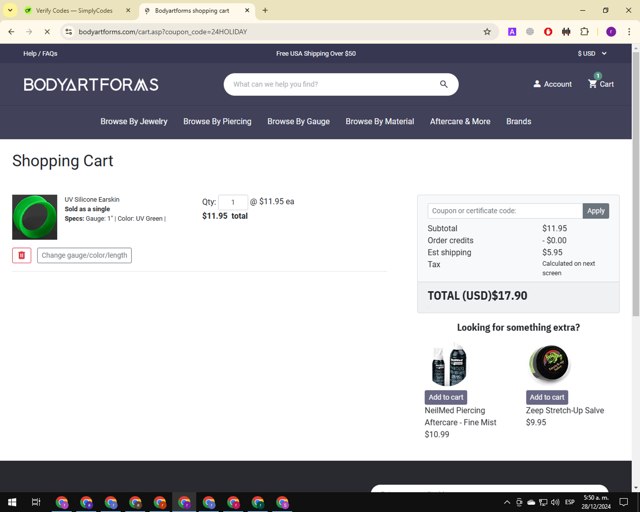Click the Qty quantity field
The height and width of the screenshot is (512, 640).
coord(233,202)
